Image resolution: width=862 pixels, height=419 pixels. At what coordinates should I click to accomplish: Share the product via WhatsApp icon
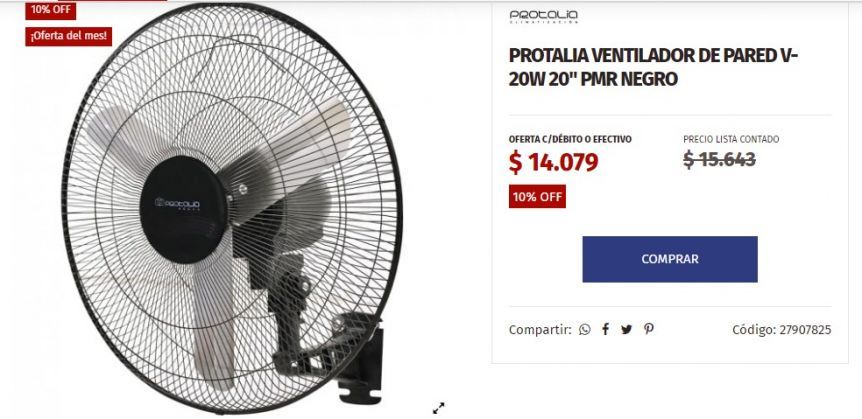[585, 330]
